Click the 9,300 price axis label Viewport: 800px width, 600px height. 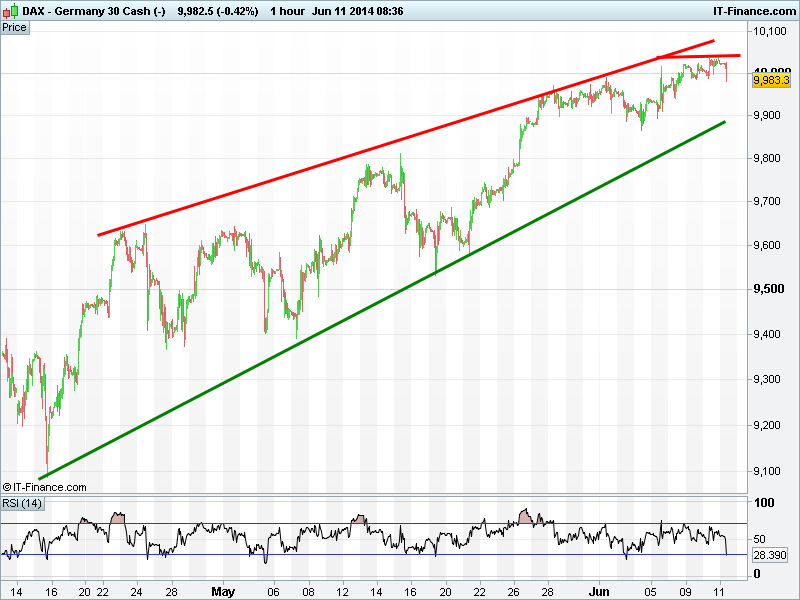[x=767, y=379]
